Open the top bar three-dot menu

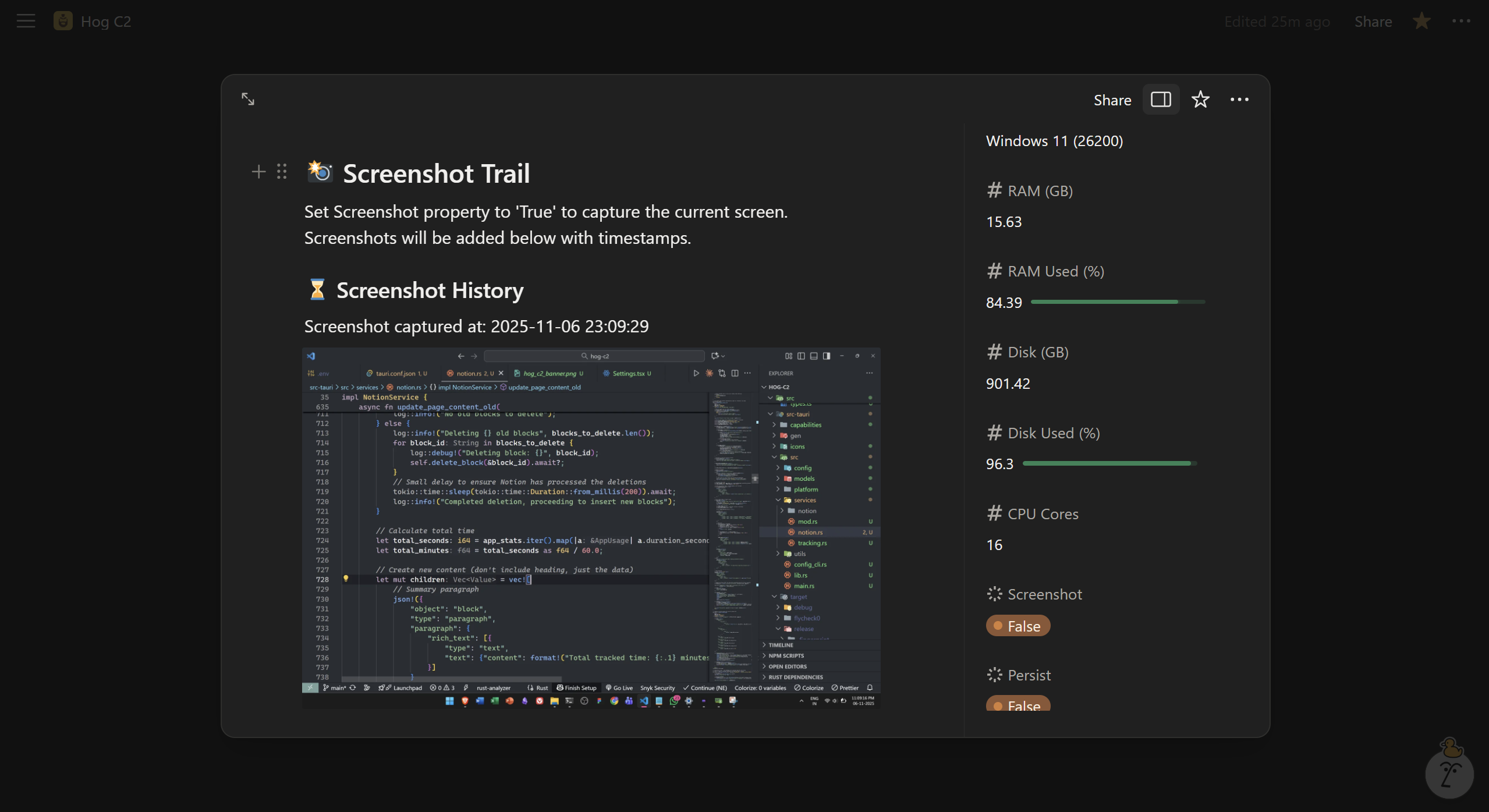click(1461, 21)
